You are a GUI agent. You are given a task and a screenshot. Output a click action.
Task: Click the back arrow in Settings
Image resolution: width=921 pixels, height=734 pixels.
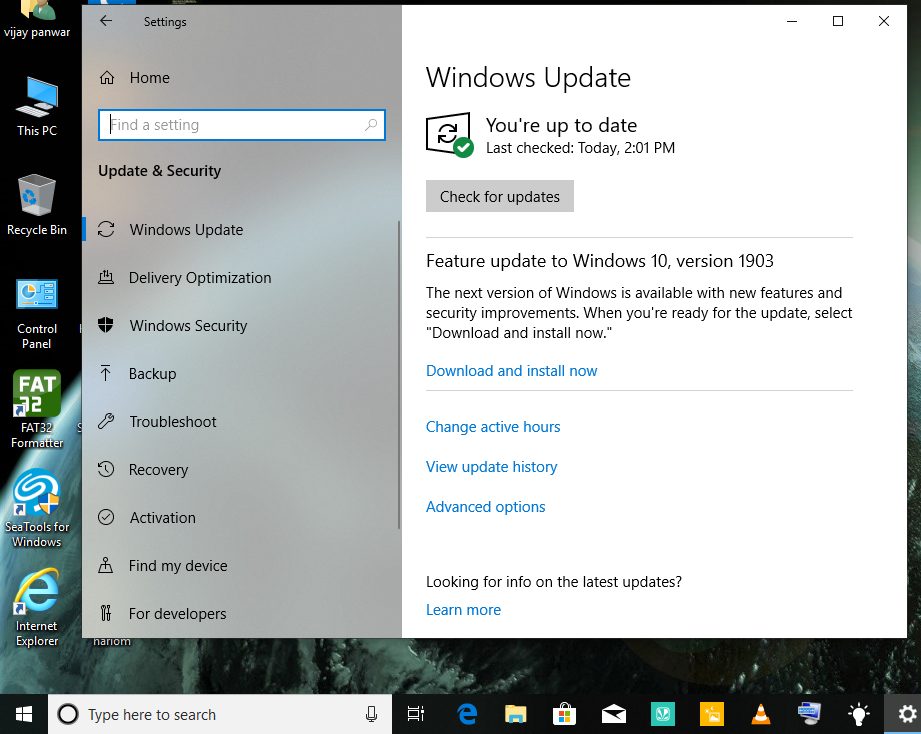click(x=106, y=21)
